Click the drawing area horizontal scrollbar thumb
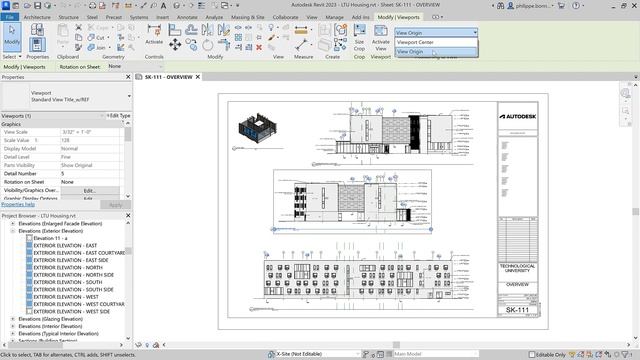Image resolution: width=640 pixels, height=360 pixels. click(x=396, y=345)
